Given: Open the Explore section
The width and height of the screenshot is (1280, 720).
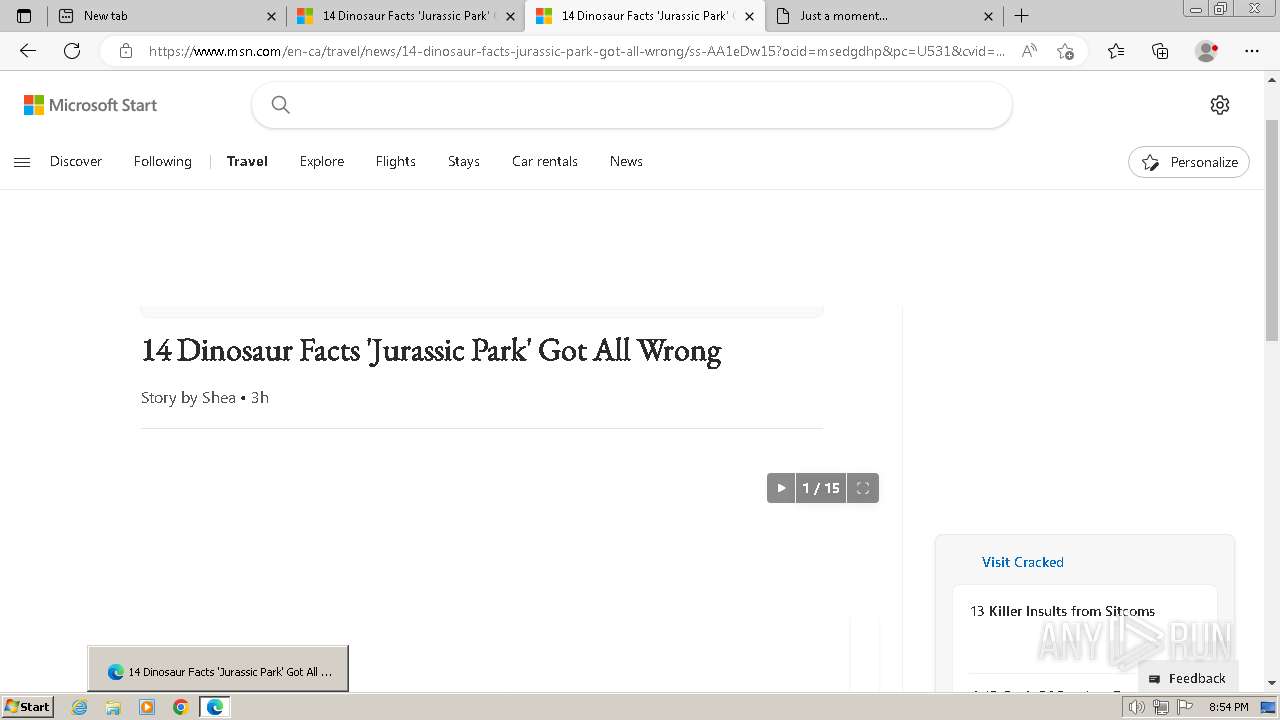Looking at the screenshot, I should (322, 161).
